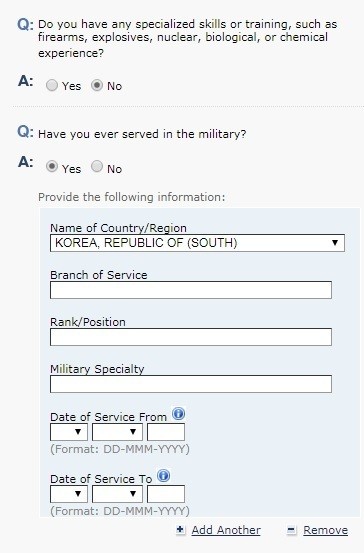The image size is (364, 553).
Task: Focus the Branch of Service field
Action: [x=191, y=290]
